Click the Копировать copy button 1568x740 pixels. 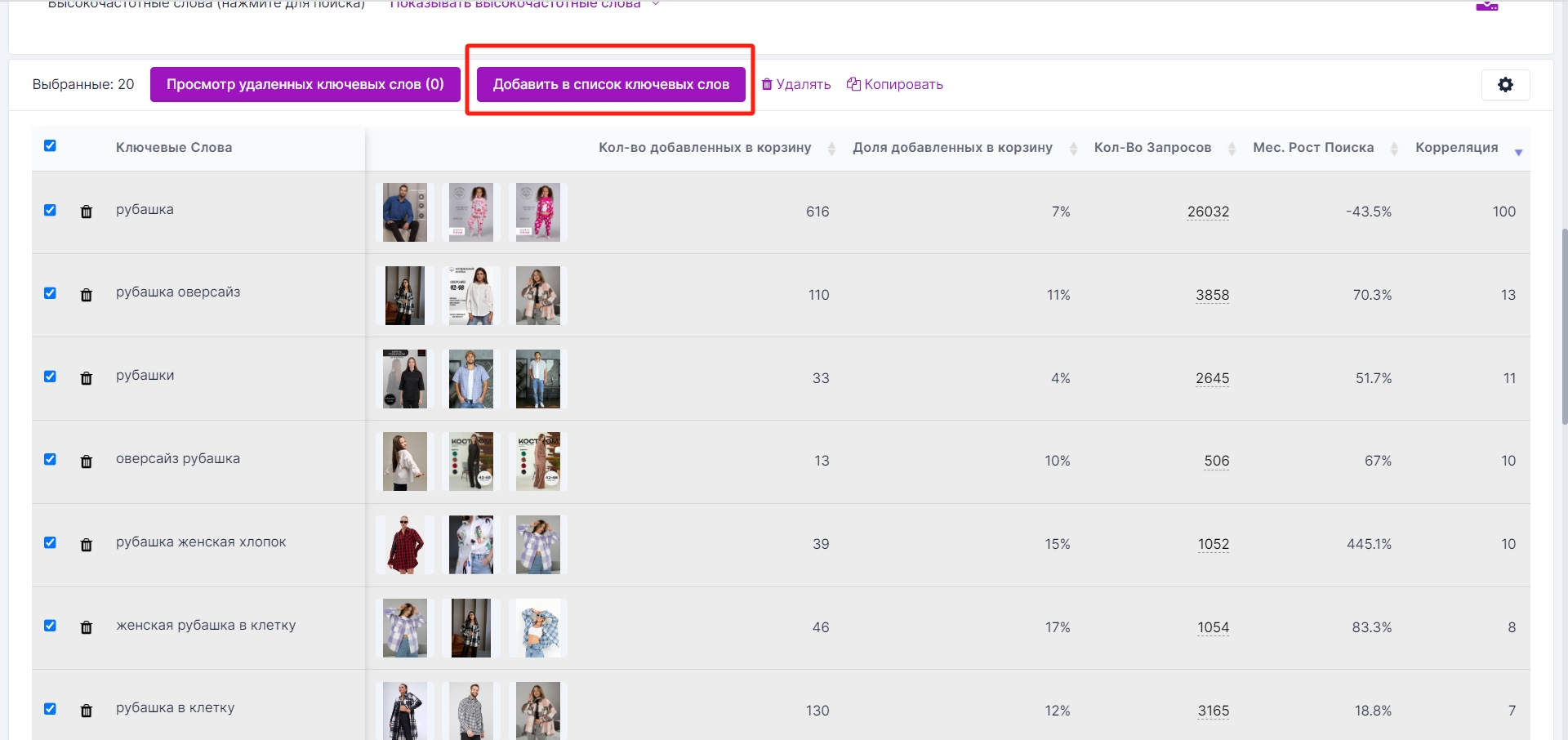coord(895,85)
